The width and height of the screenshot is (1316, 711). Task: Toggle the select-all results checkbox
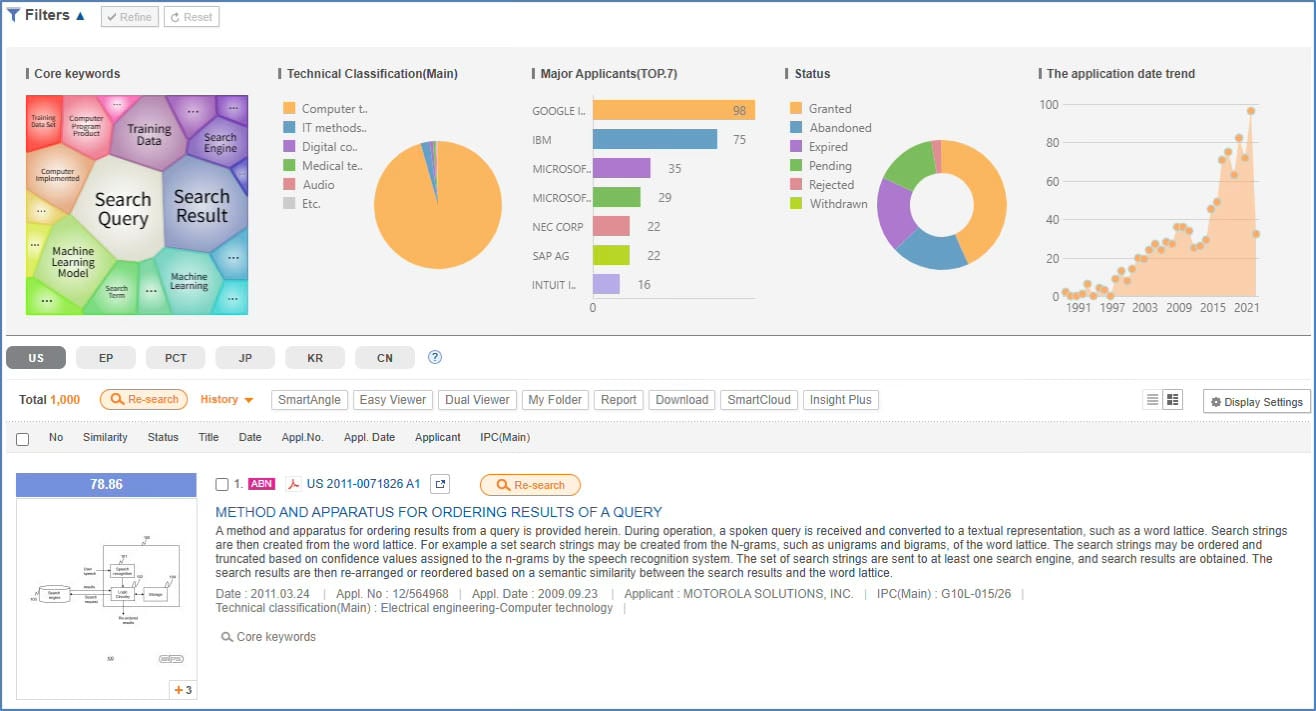(x=22, y=439)
